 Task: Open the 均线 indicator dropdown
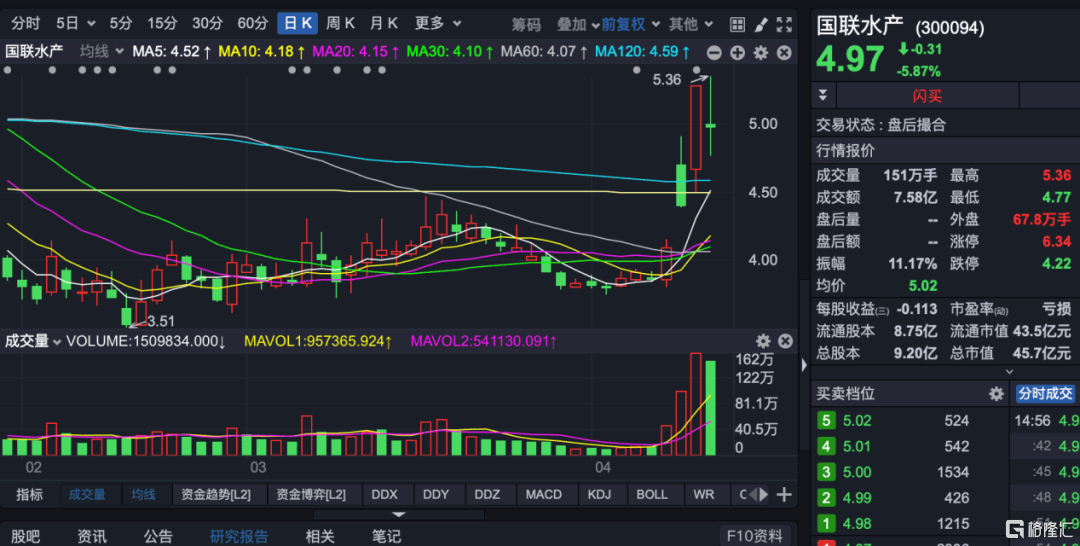tap(101, 51)
